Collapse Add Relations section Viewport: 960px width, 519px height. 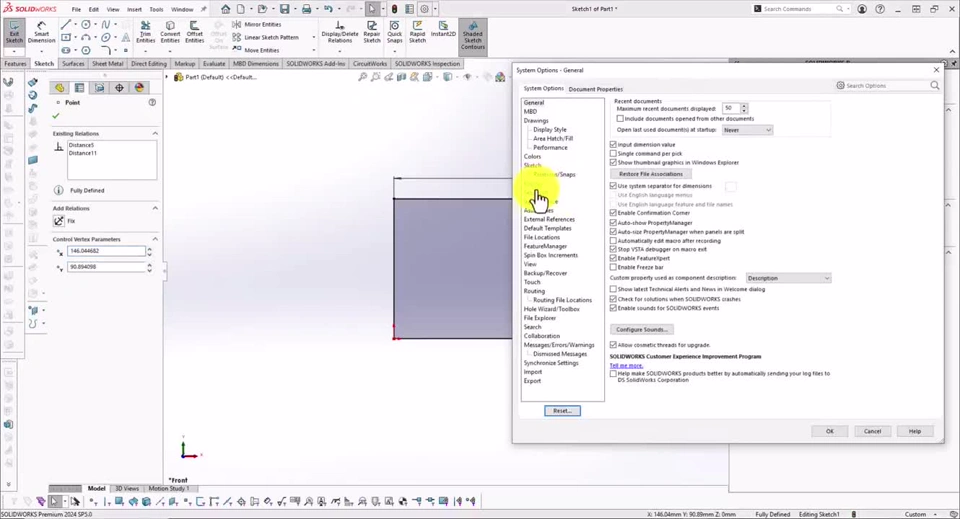click(x=155, y=208)
